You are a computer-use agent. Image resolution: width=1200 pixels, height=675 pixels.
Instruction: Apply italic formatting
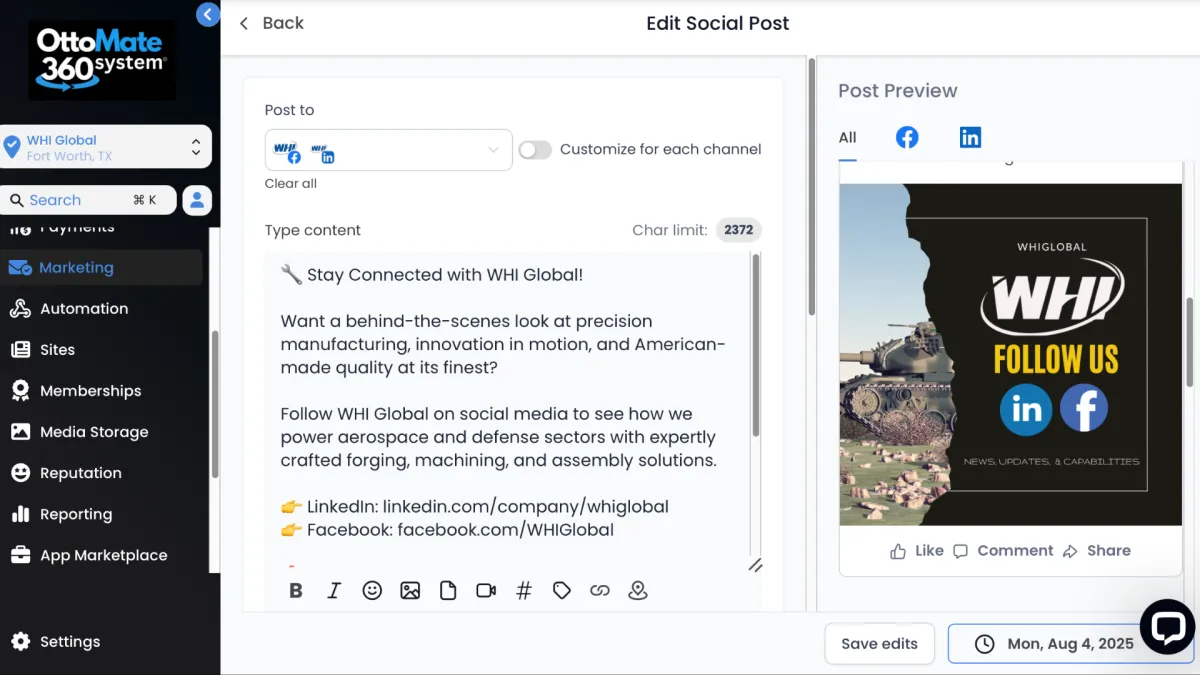pos(334,591)
